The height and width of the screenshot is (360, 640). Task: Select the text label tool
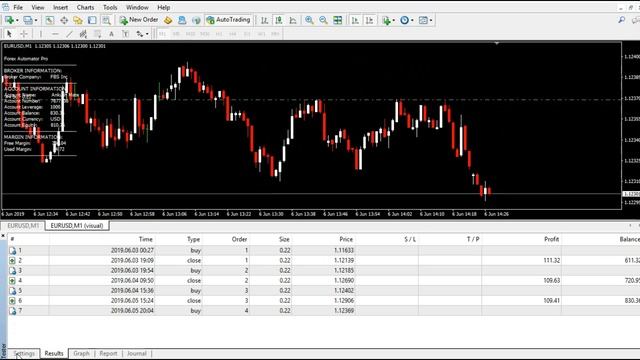(126, 34)
